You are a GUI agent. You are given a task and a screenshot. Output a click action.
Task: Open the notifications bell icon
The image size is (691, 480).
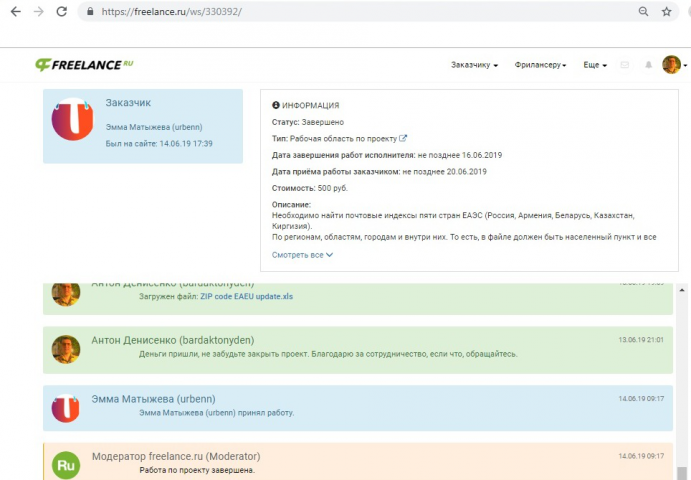pos(649,65)
